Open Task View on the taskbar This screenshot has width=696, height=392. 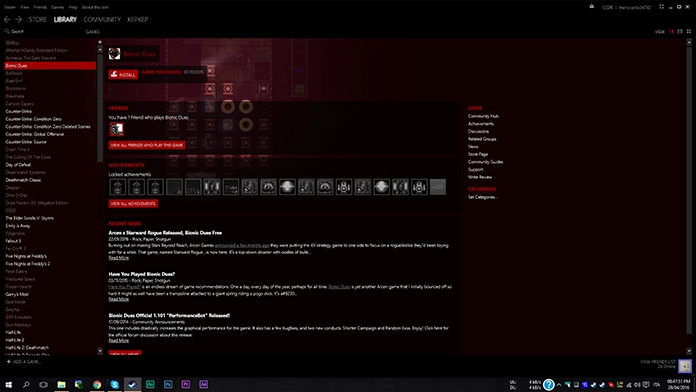point(44,384)
